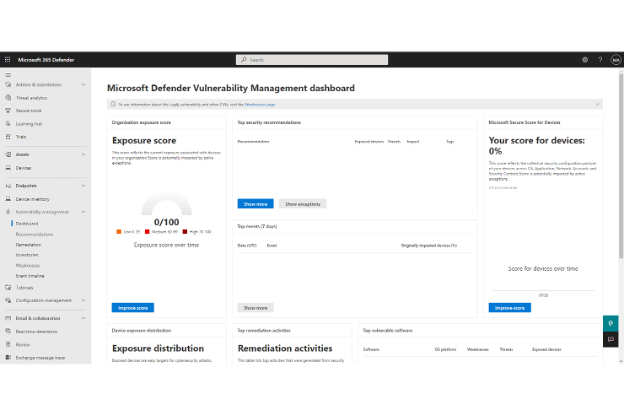Click the exposure score gauge chart
Screen dimensions: 624x416
(x=166, y=203)
